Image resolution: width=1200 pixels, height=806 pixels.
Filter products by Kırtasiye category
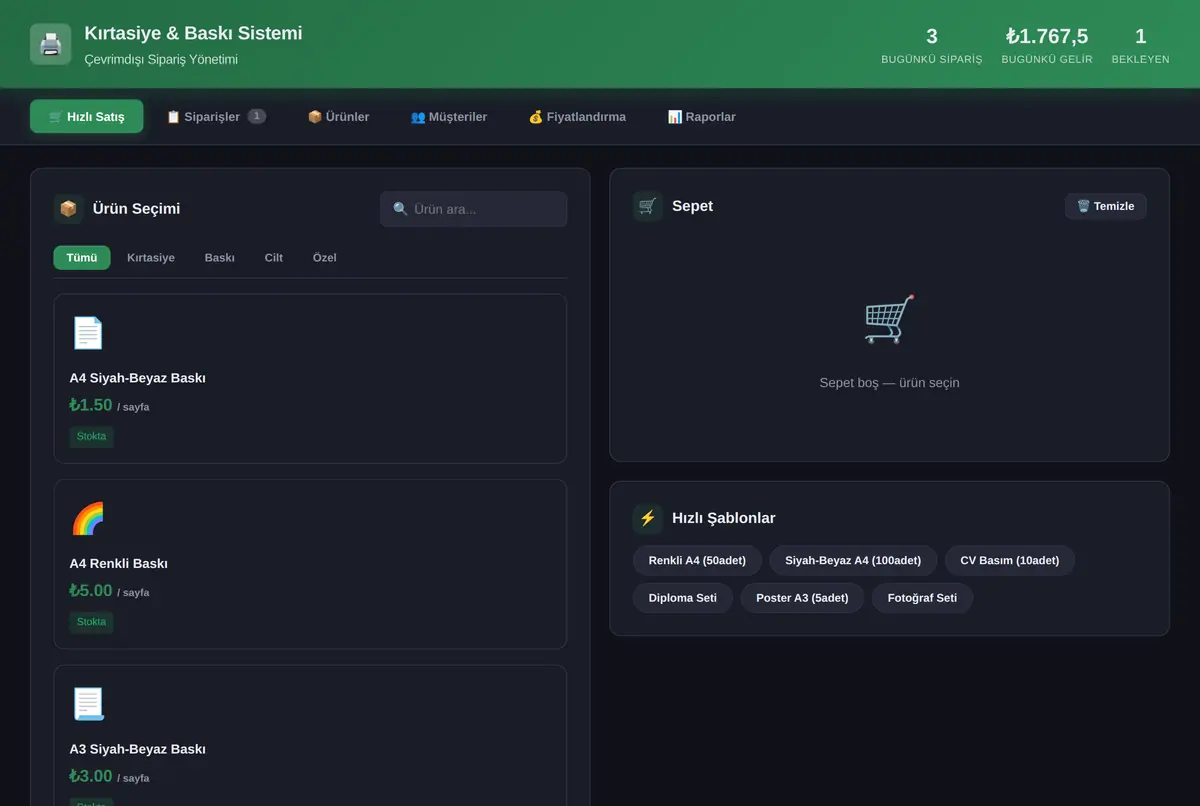tap(151, 258)
